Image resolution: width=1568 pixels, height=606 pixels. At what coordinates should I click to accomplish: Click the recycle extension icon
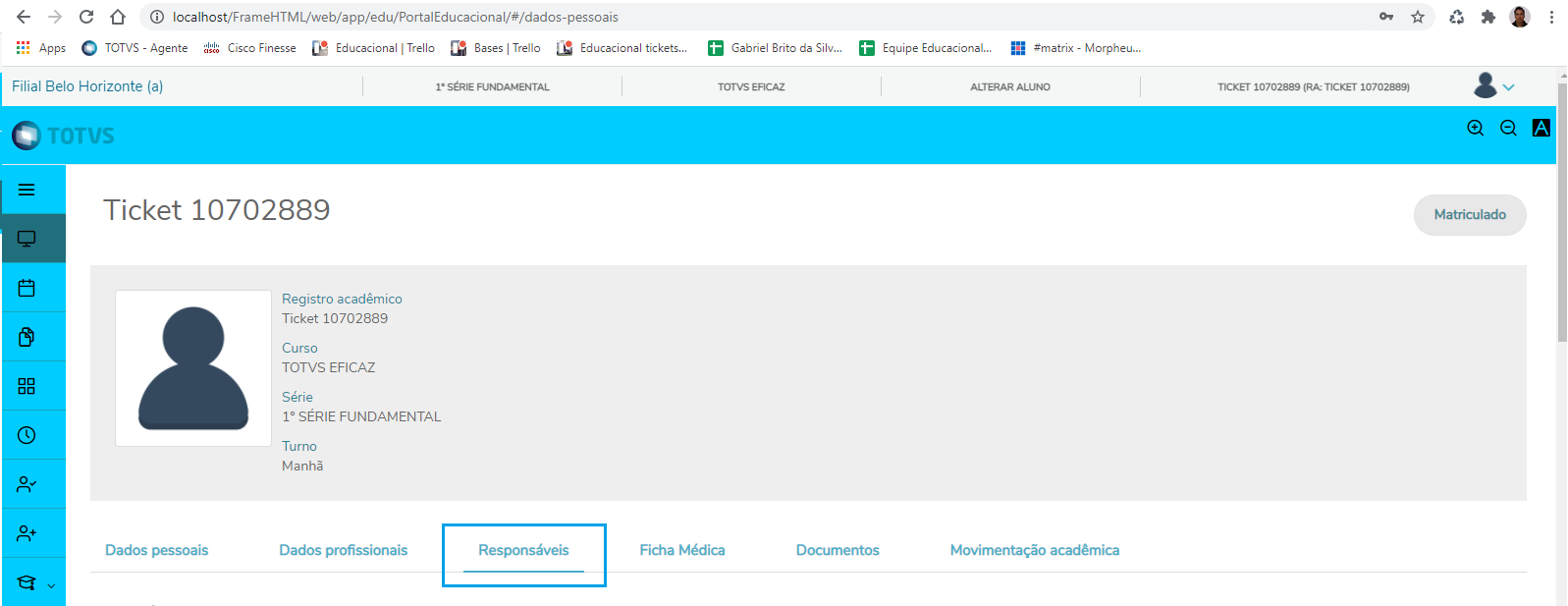(1457, 17)
